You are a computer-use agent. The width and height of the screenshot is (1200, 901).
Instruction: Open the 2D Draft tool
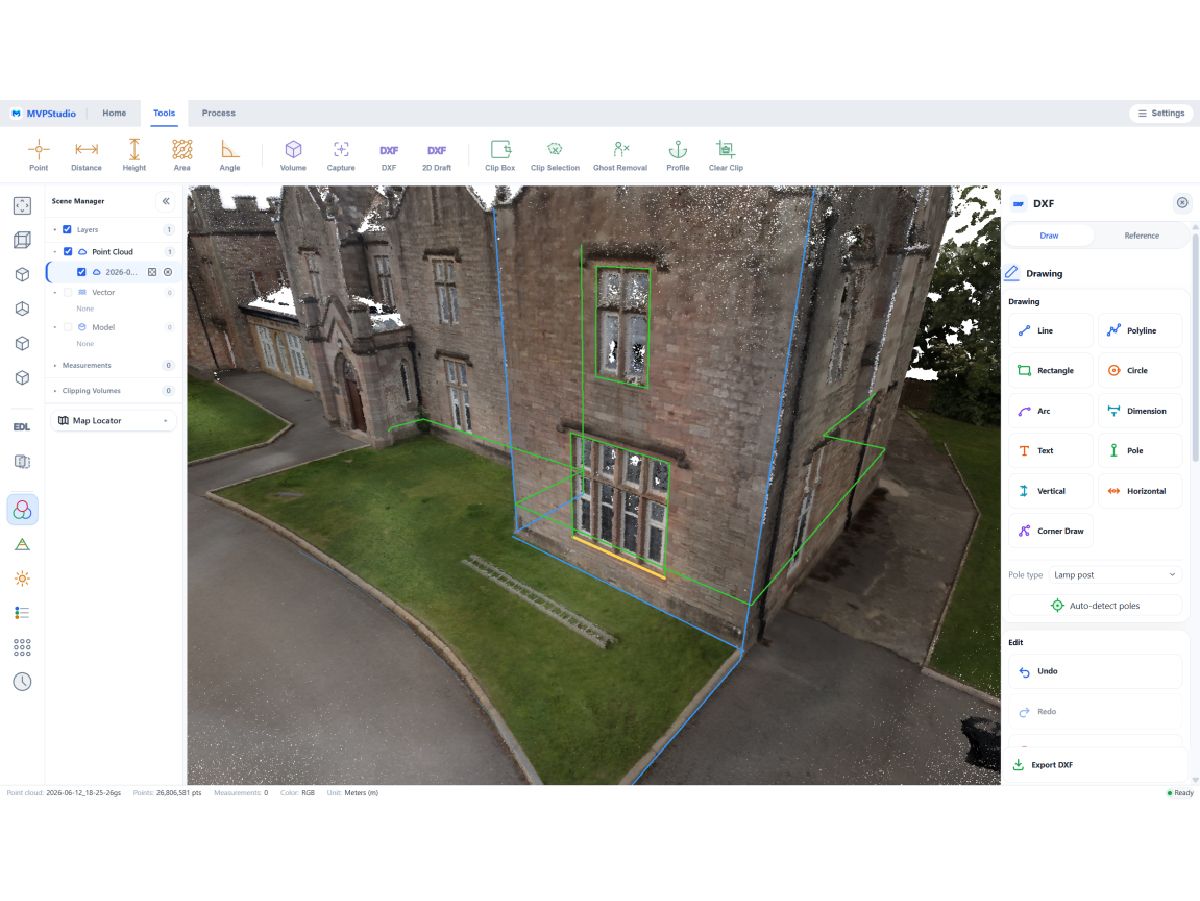point(437,155)
